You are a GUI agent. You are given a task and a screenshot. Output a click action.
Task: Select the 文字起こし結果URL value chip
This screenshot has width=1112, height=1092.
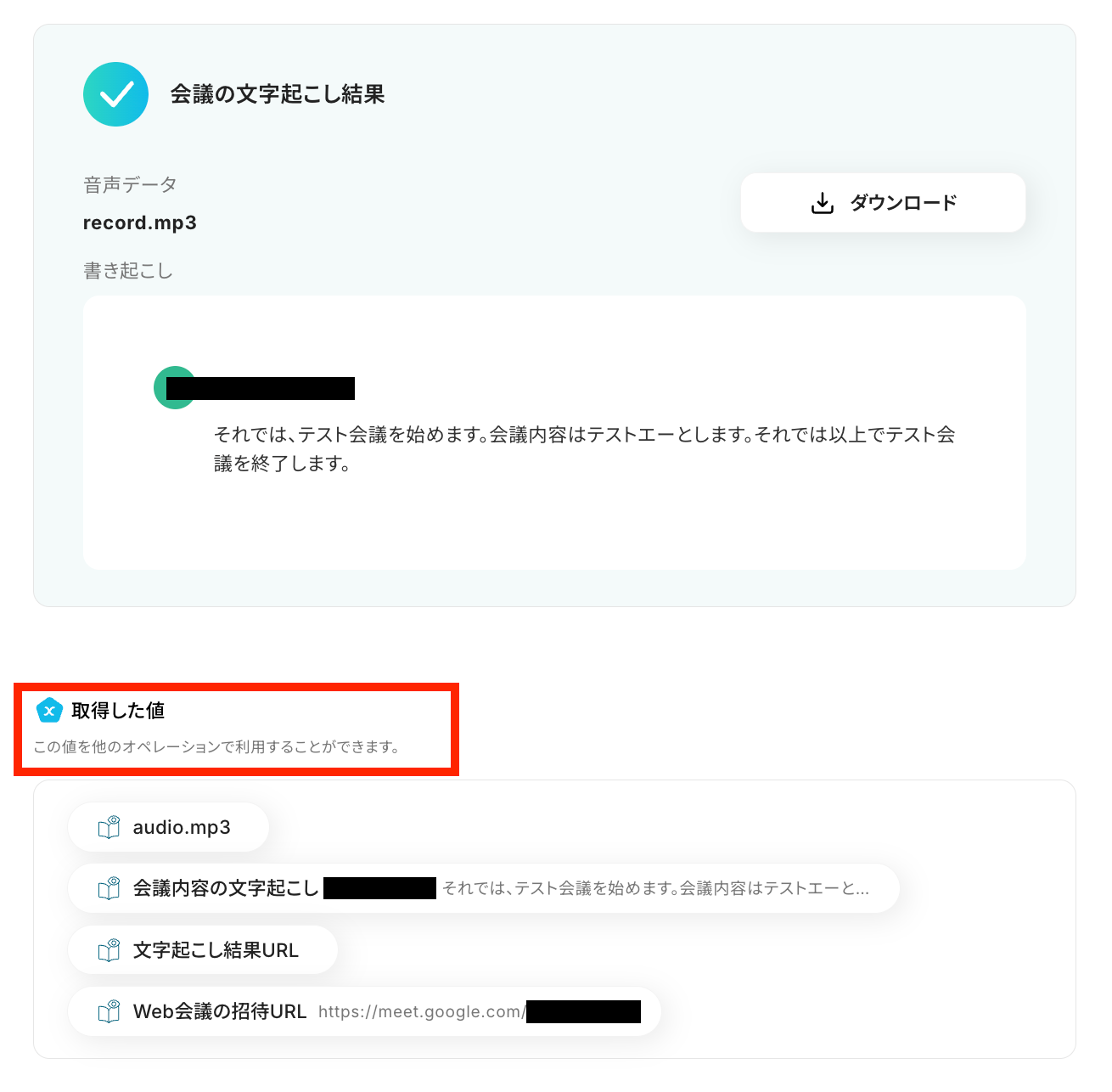pyautogui.click(x=203, y=950)
